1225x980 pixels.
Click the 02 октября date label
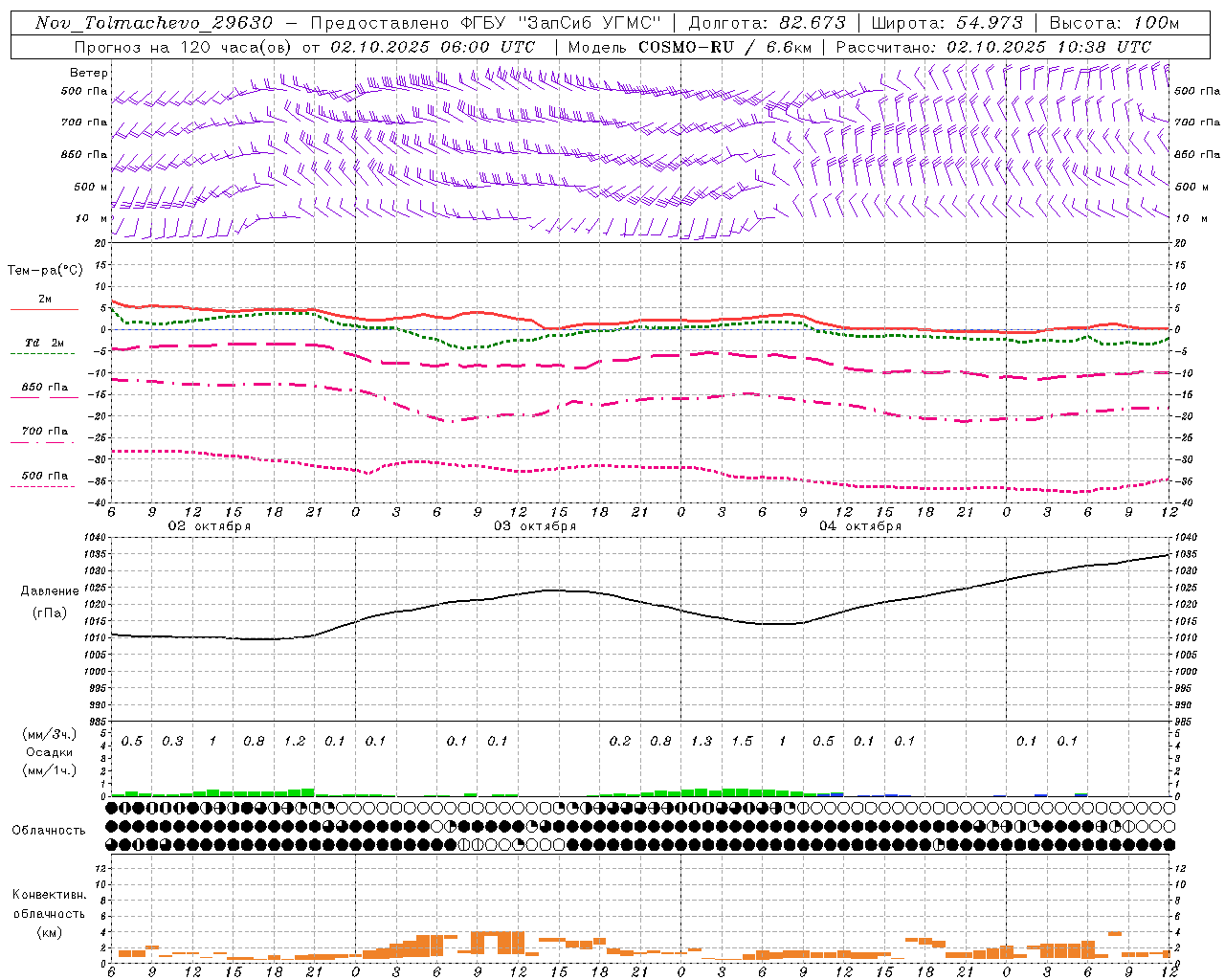click(210, 526)
